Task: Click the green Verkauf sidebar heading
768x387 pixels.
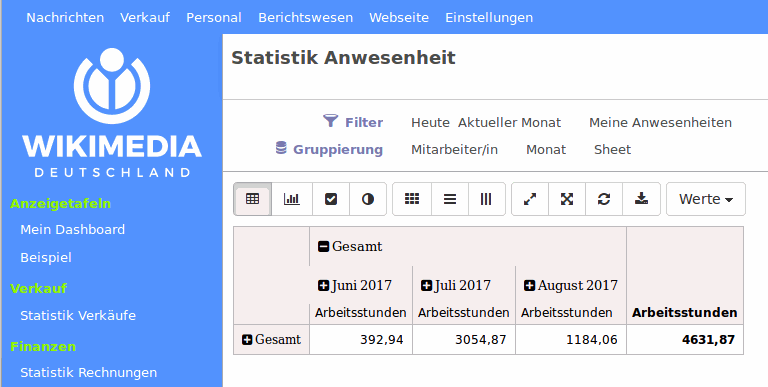Action: coord(39,289)
